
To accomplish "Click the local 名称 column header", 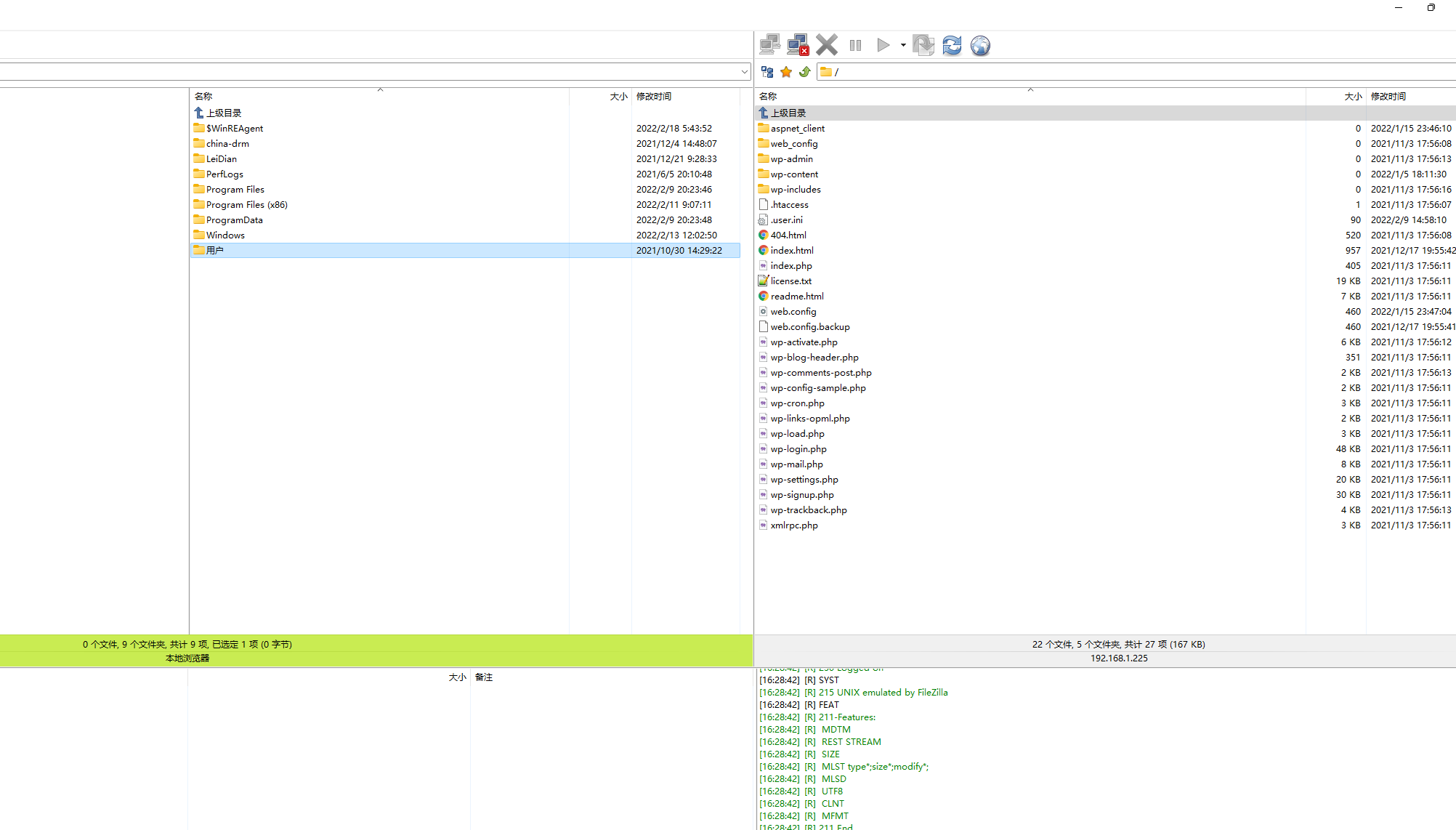I will pos(379,96).
